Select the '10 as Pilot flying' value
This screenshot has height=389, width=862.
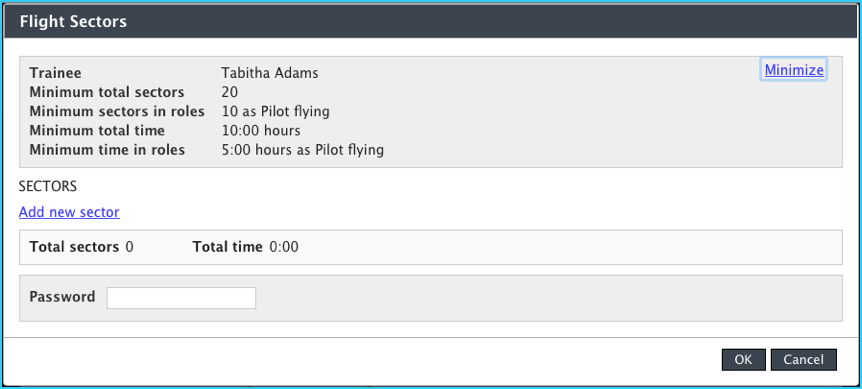275,112
